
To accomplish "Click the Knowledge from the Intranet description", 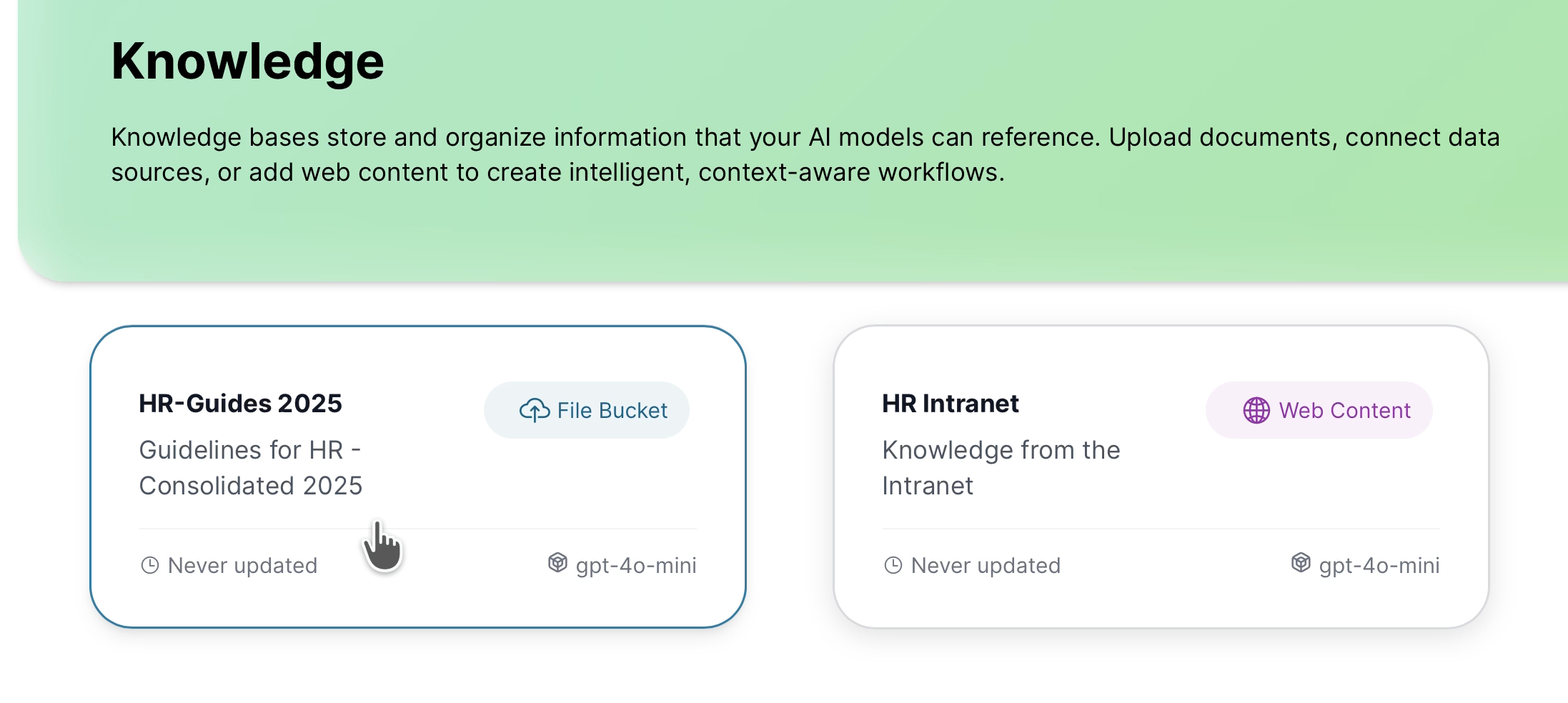I will (1001, 468).
